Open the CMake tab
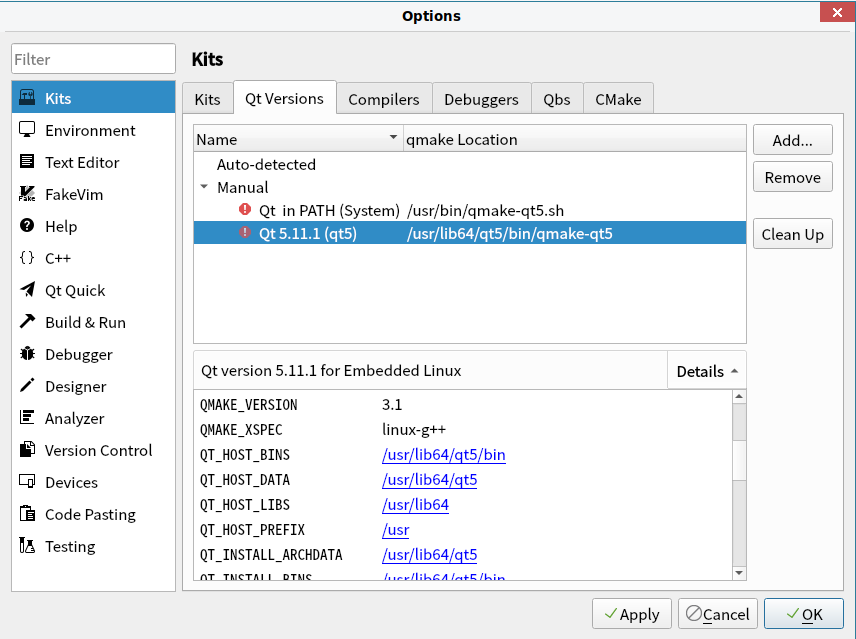Viewport: 856px width, 639px height. [618, 98]
